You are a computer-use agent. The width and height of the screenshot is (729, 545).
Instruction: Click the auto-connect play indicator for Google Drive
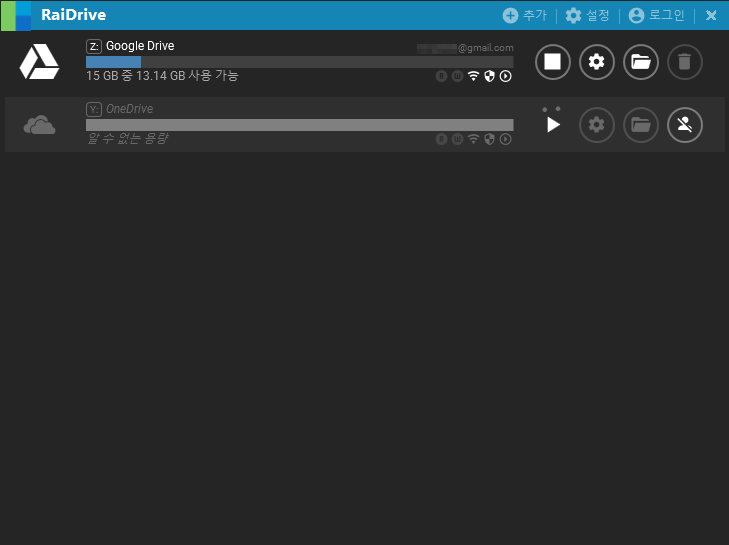pyautogui.click(x=505, y=76)
